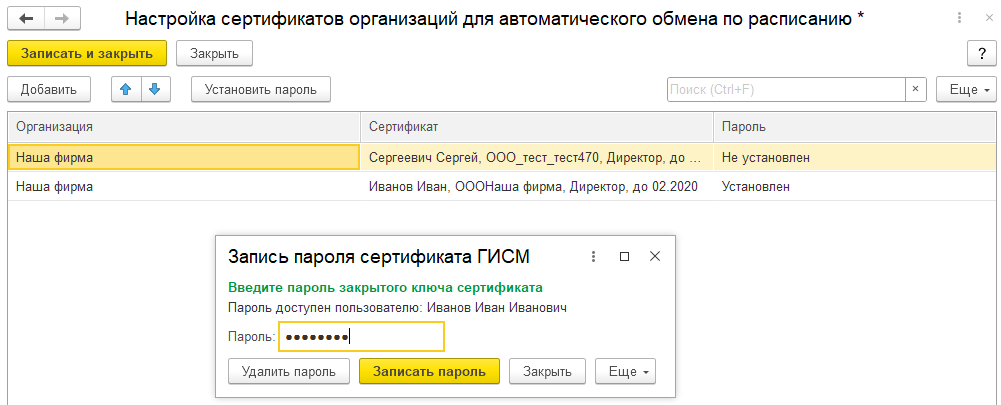Focus the search field 'Поиск (Ctrl+F)'
Image resolution: width=1001 pixels, height=405 pixels.
(785, 89)
